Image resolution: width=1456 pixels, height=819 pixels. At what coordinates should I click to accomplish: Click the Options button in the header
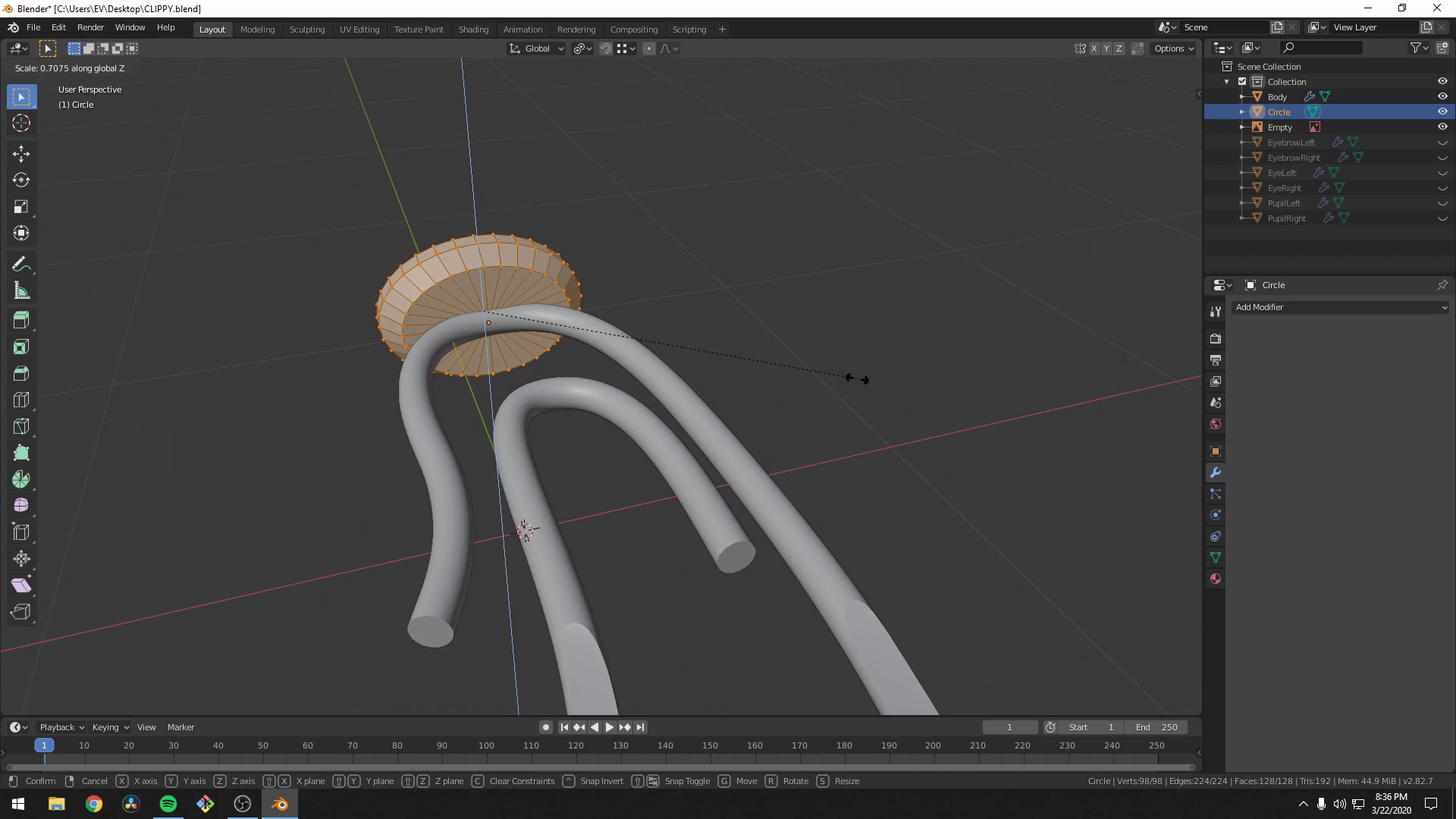click(x=1173, y=48)
